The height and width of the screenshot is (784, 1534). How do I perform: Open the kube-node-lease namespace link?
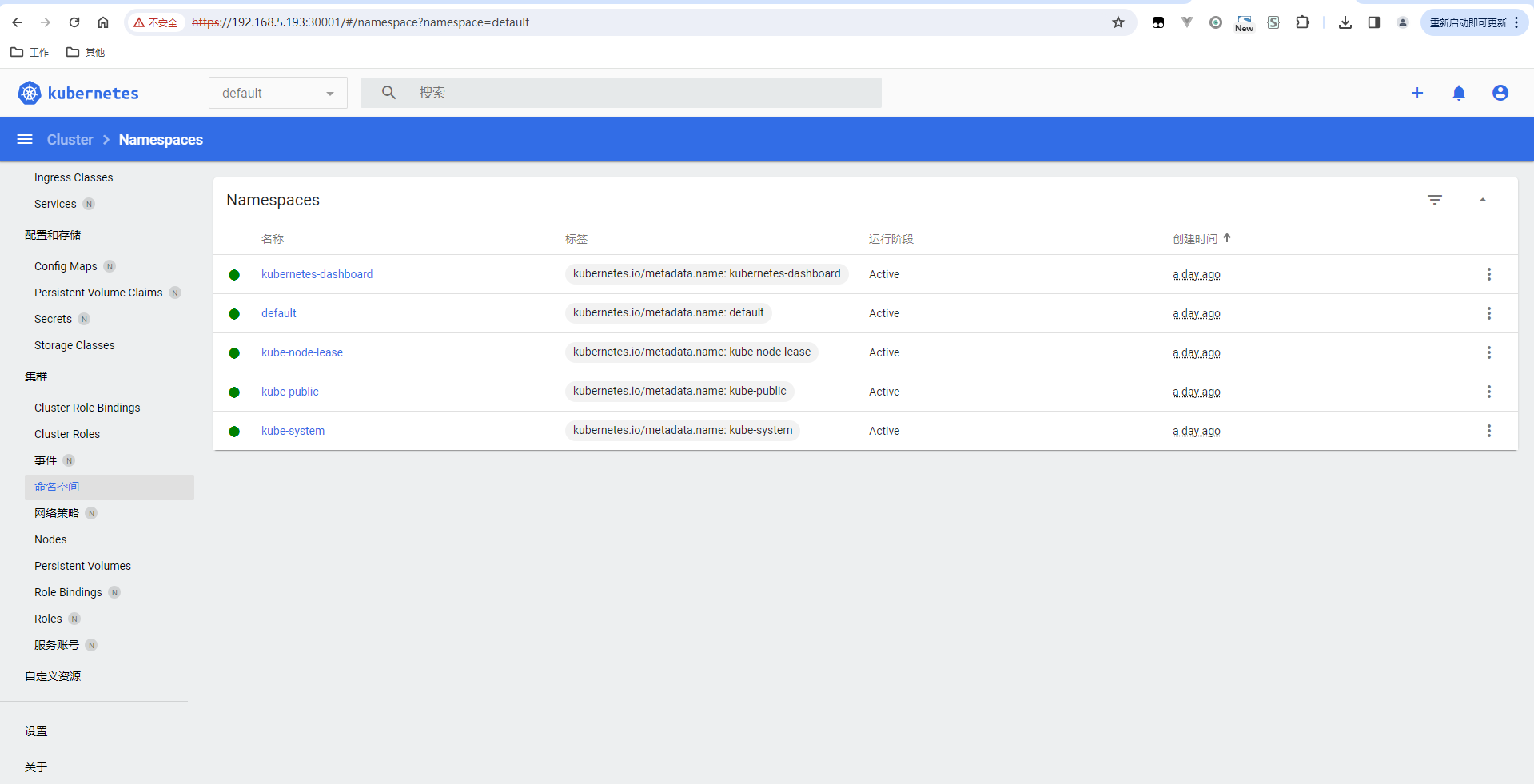click(x=302, y=352)
